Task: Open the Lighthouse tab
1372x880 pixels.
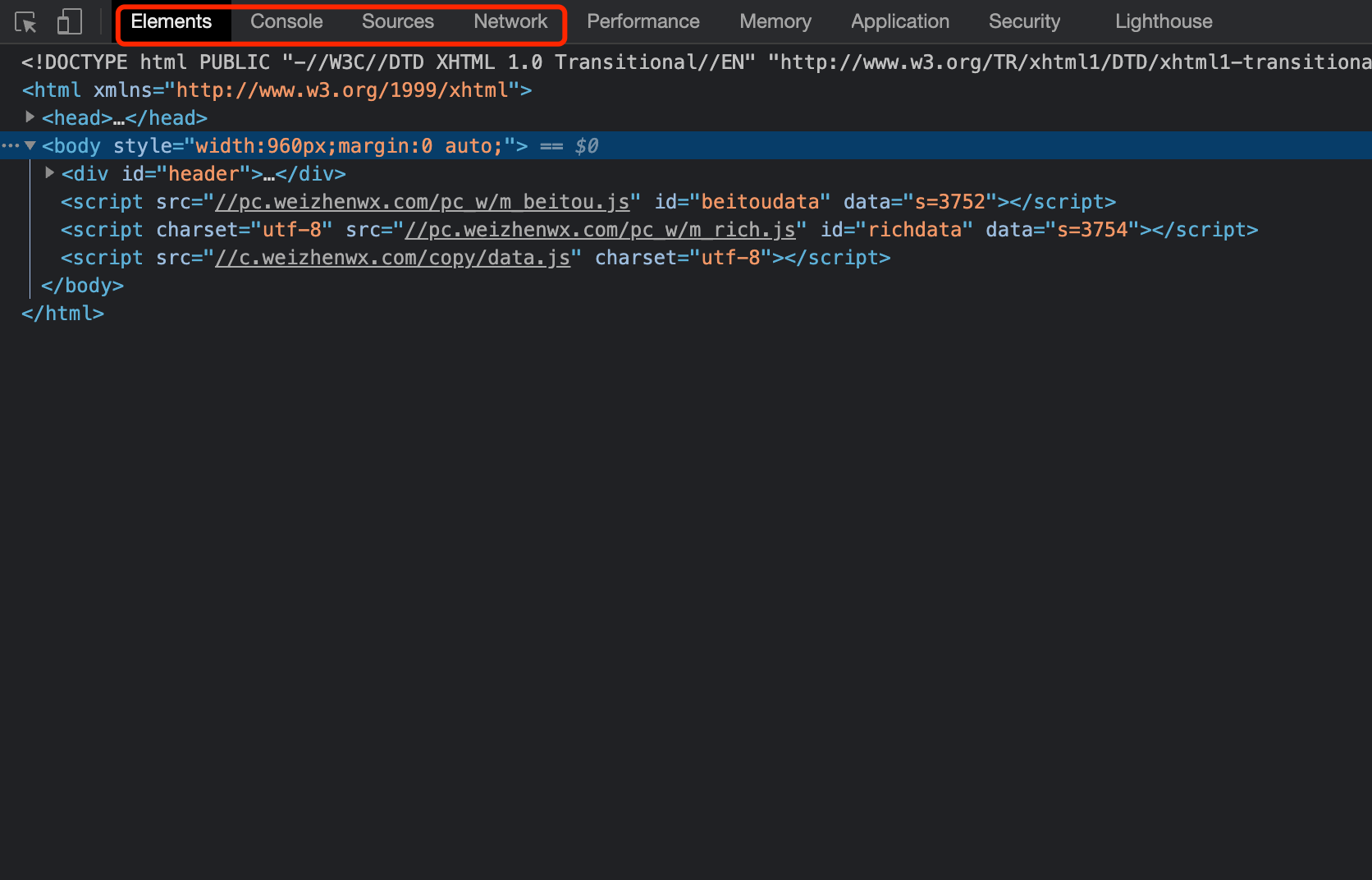Action: 1164,21
